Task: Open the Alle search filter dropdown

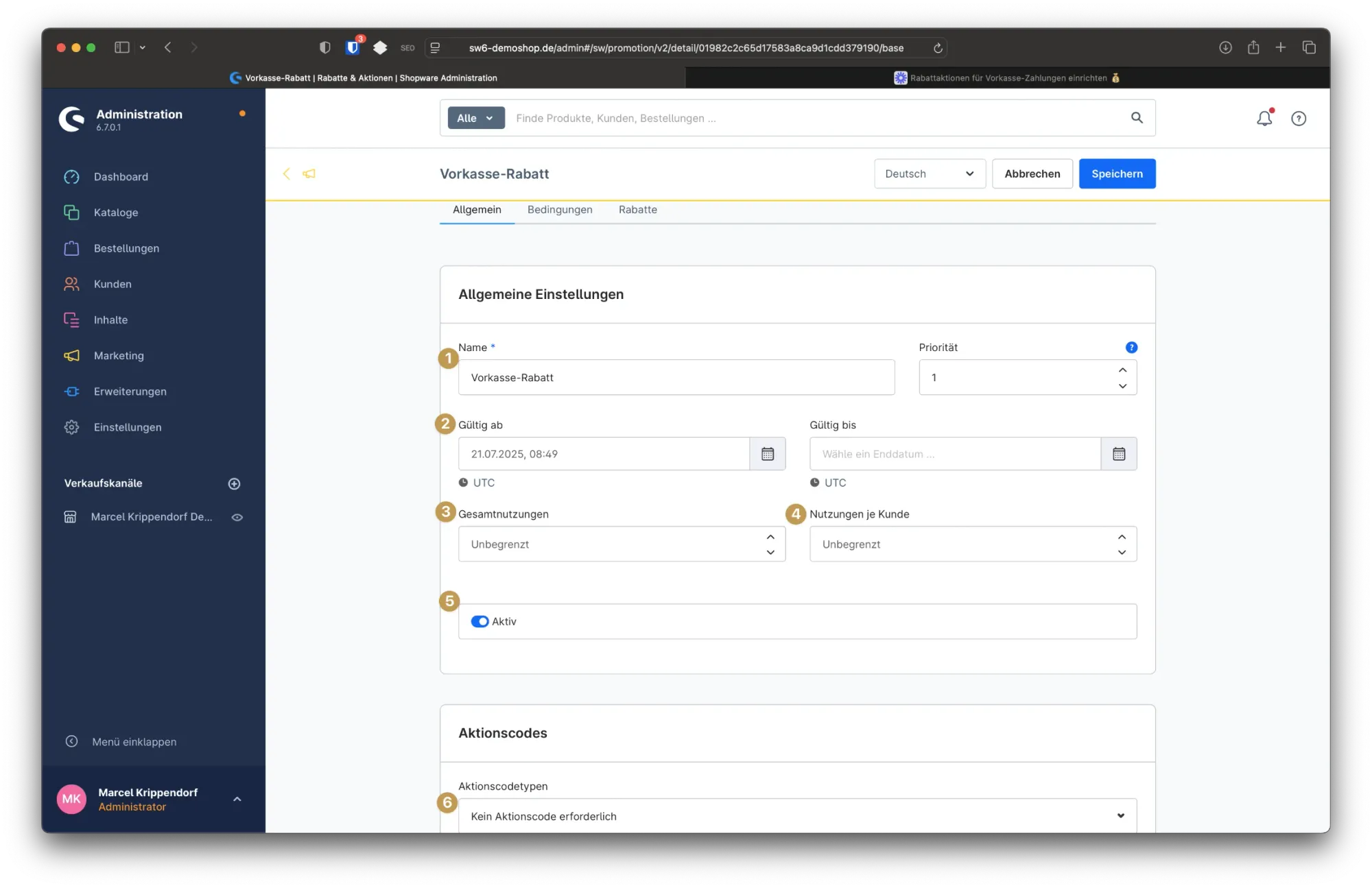Action: click(475, 118)
